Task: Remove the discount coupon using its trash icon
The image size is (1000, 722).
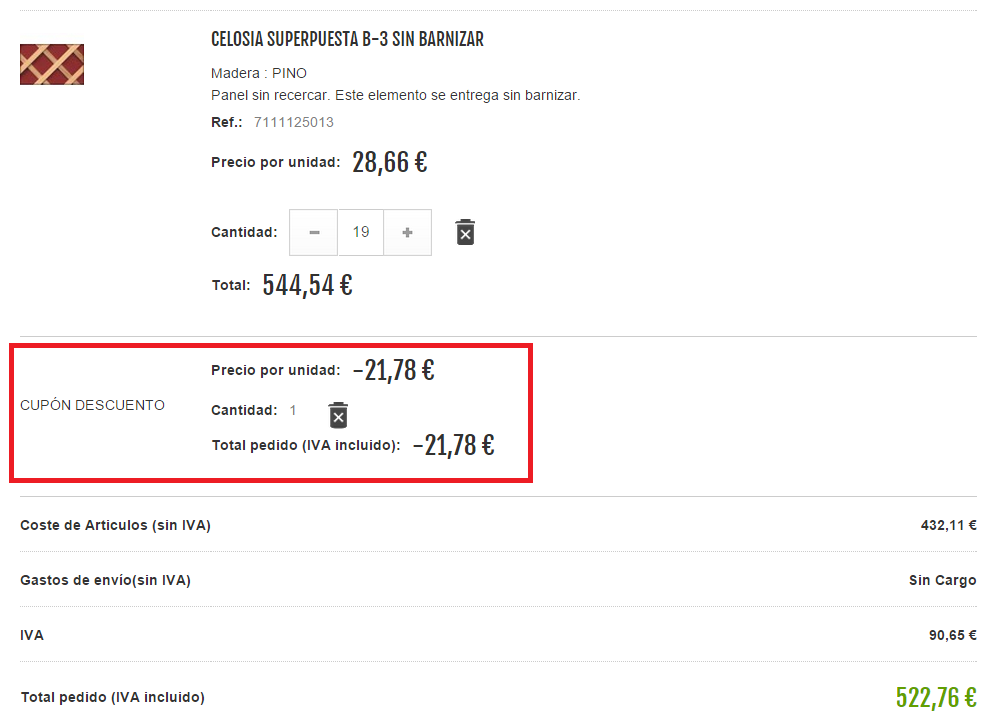Action: (x=338, y=415)
